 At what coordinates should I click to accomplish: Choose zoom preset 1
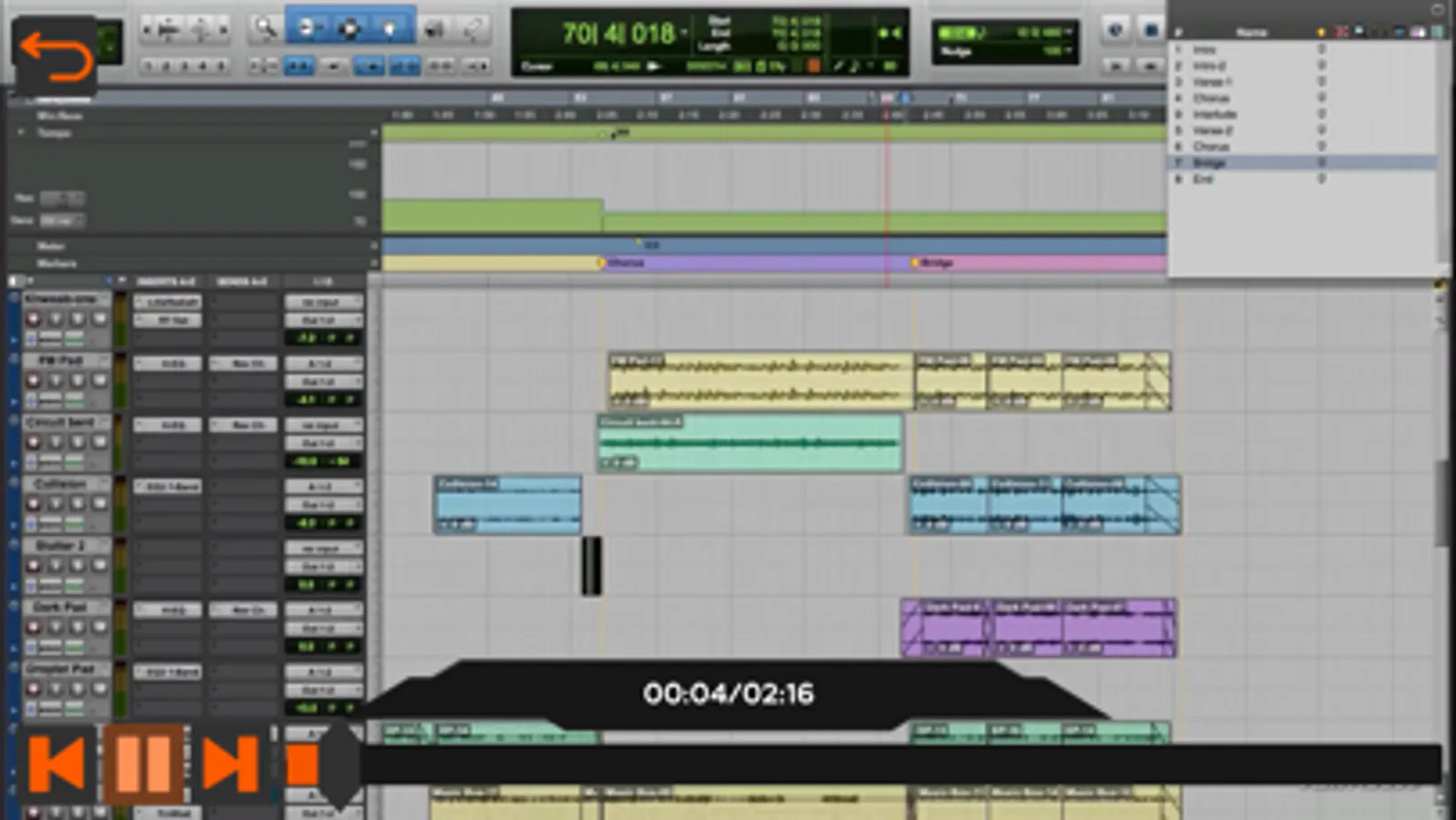click(x=148, y=67)
